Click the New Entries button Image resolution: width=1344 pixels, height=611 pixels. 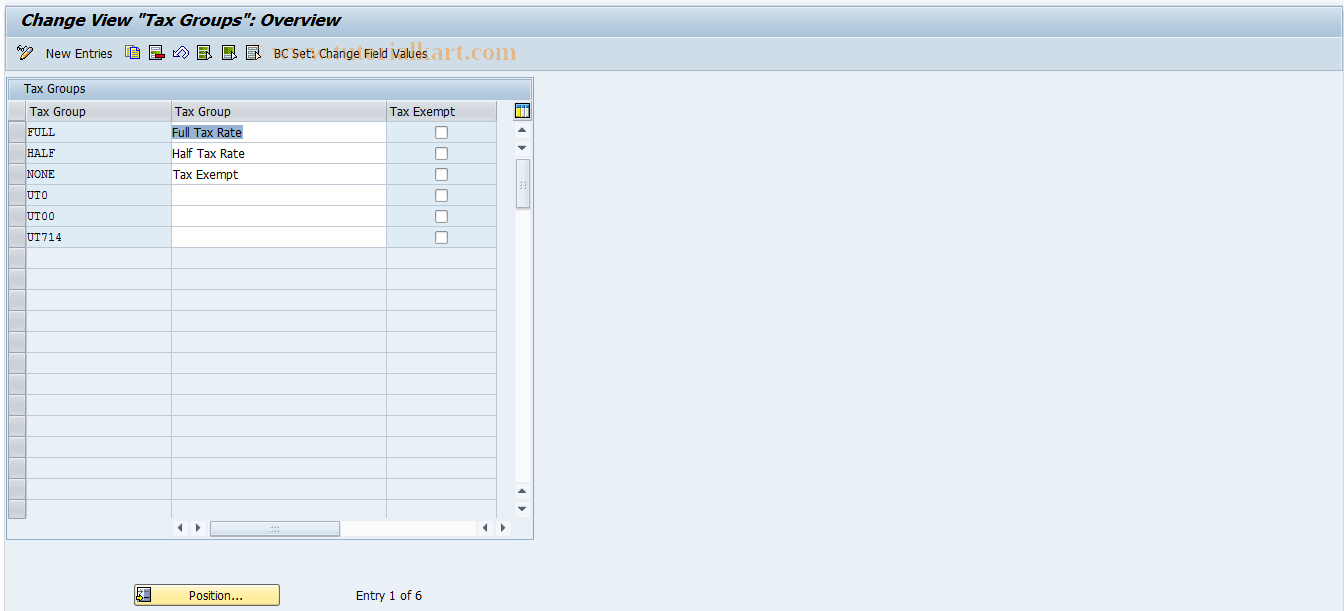coord(79,53)
